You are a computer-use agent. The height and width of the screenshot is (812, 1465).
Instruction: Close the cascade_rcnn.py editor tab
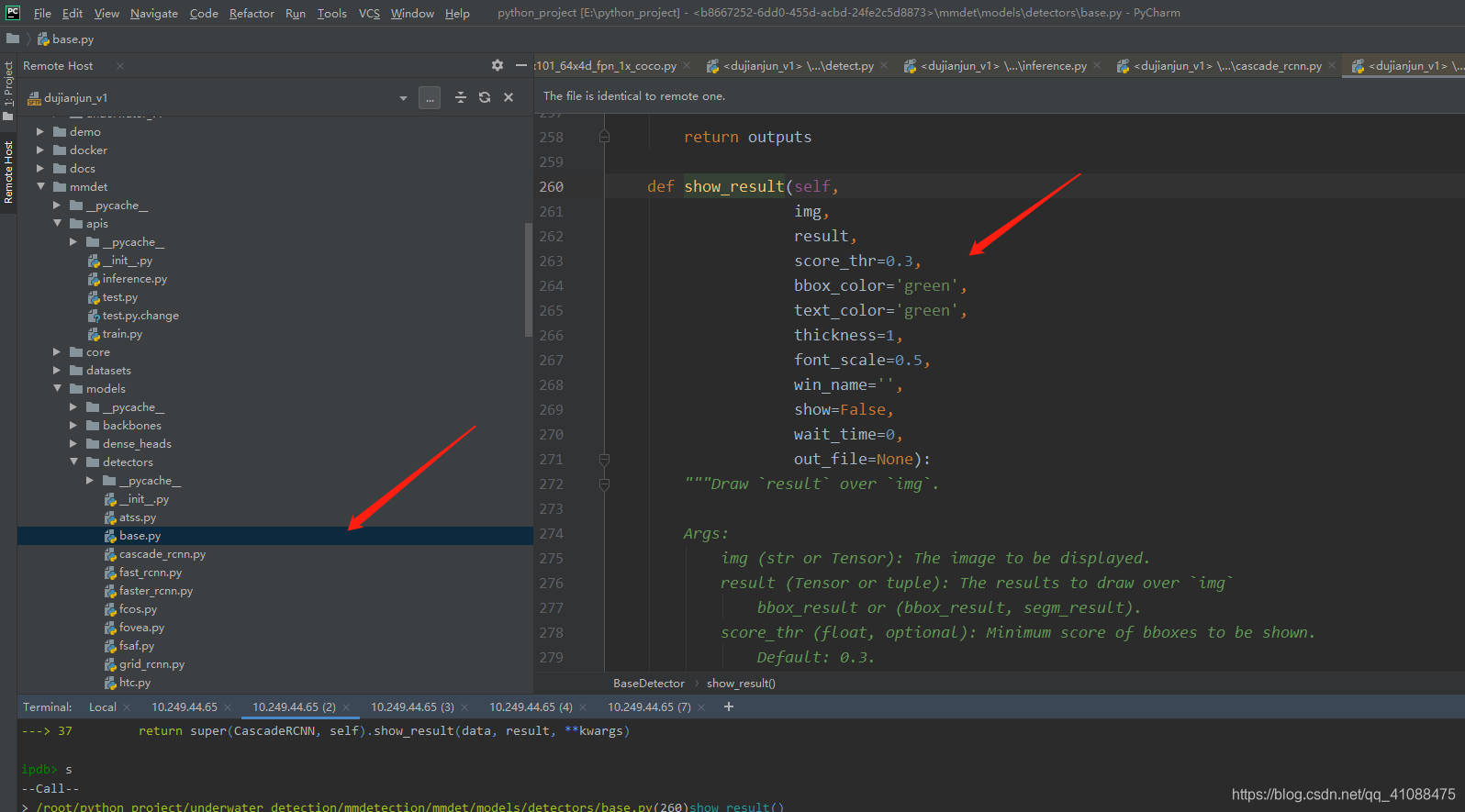tap(1332, 65)
